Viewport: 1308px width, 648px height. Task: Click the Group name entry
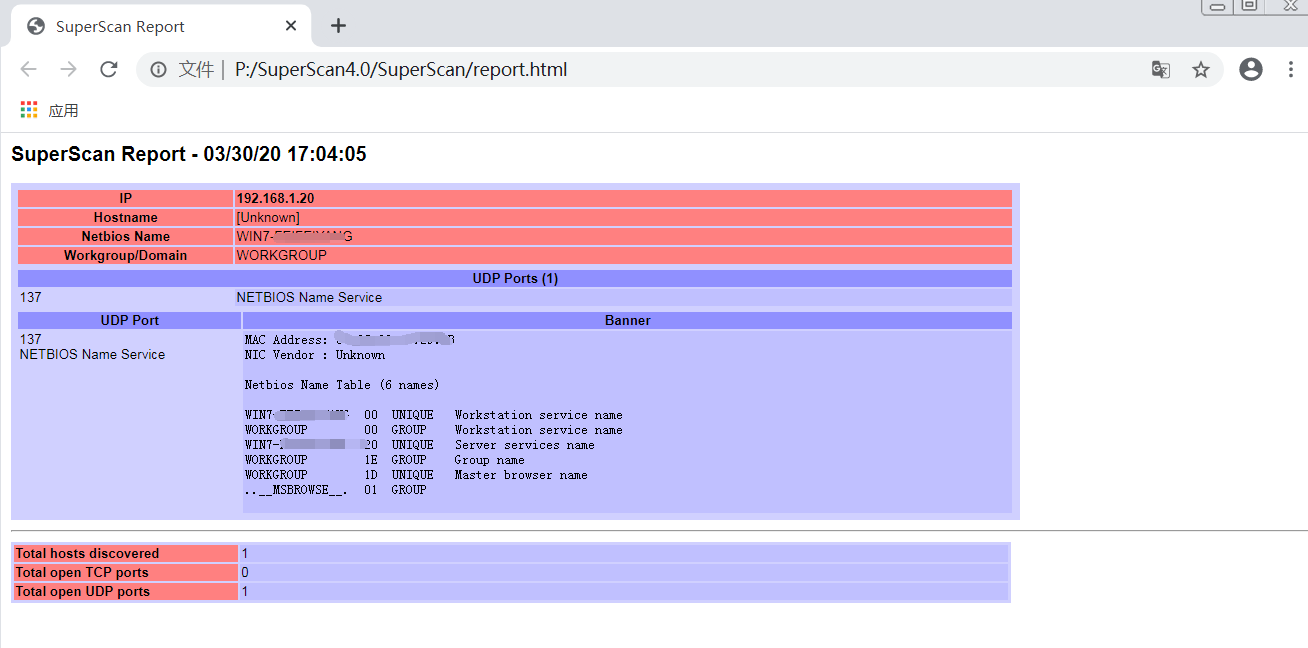click(x=490, y=460)
